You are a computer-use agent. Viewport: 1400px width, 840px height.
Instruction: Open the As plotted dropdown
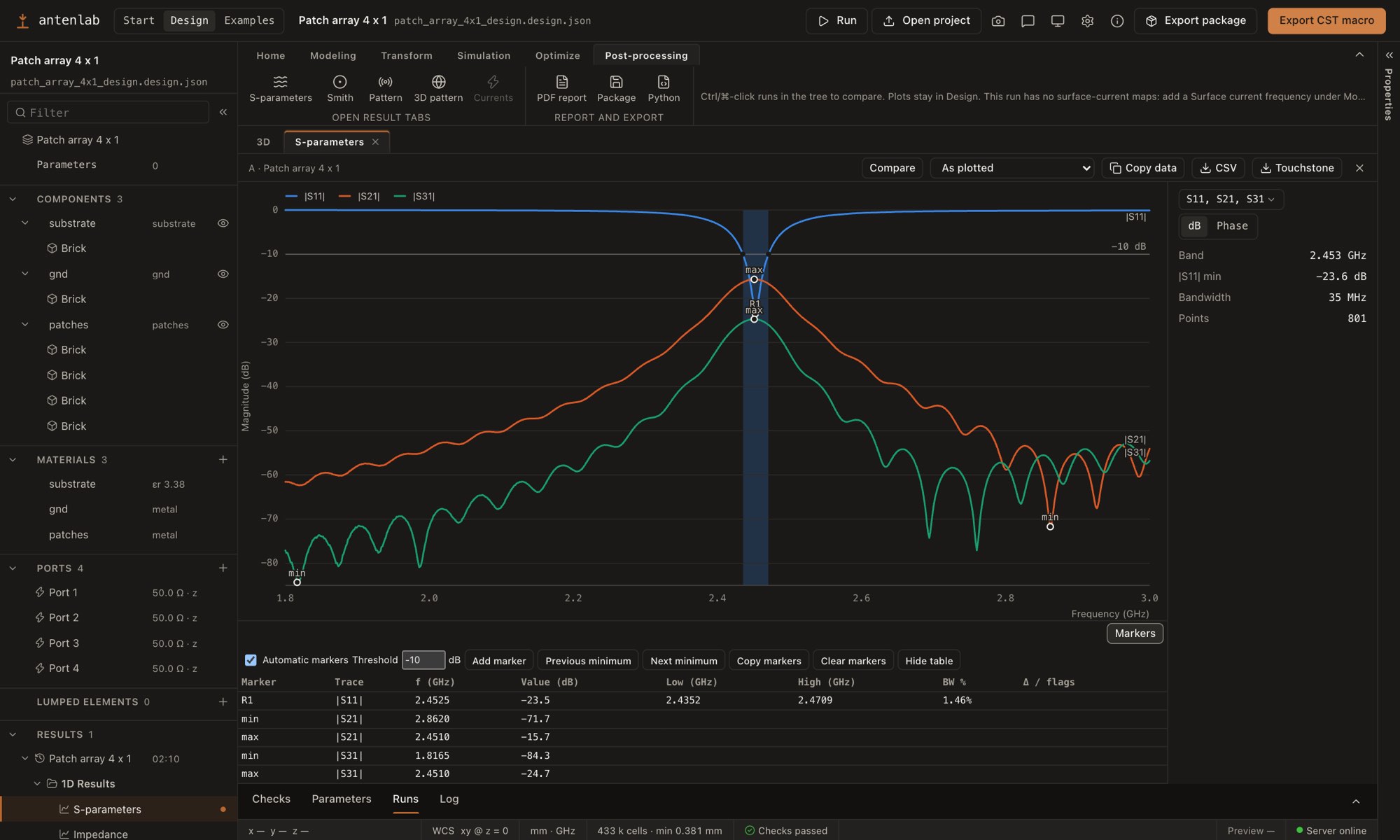(x=1012, y=168)
